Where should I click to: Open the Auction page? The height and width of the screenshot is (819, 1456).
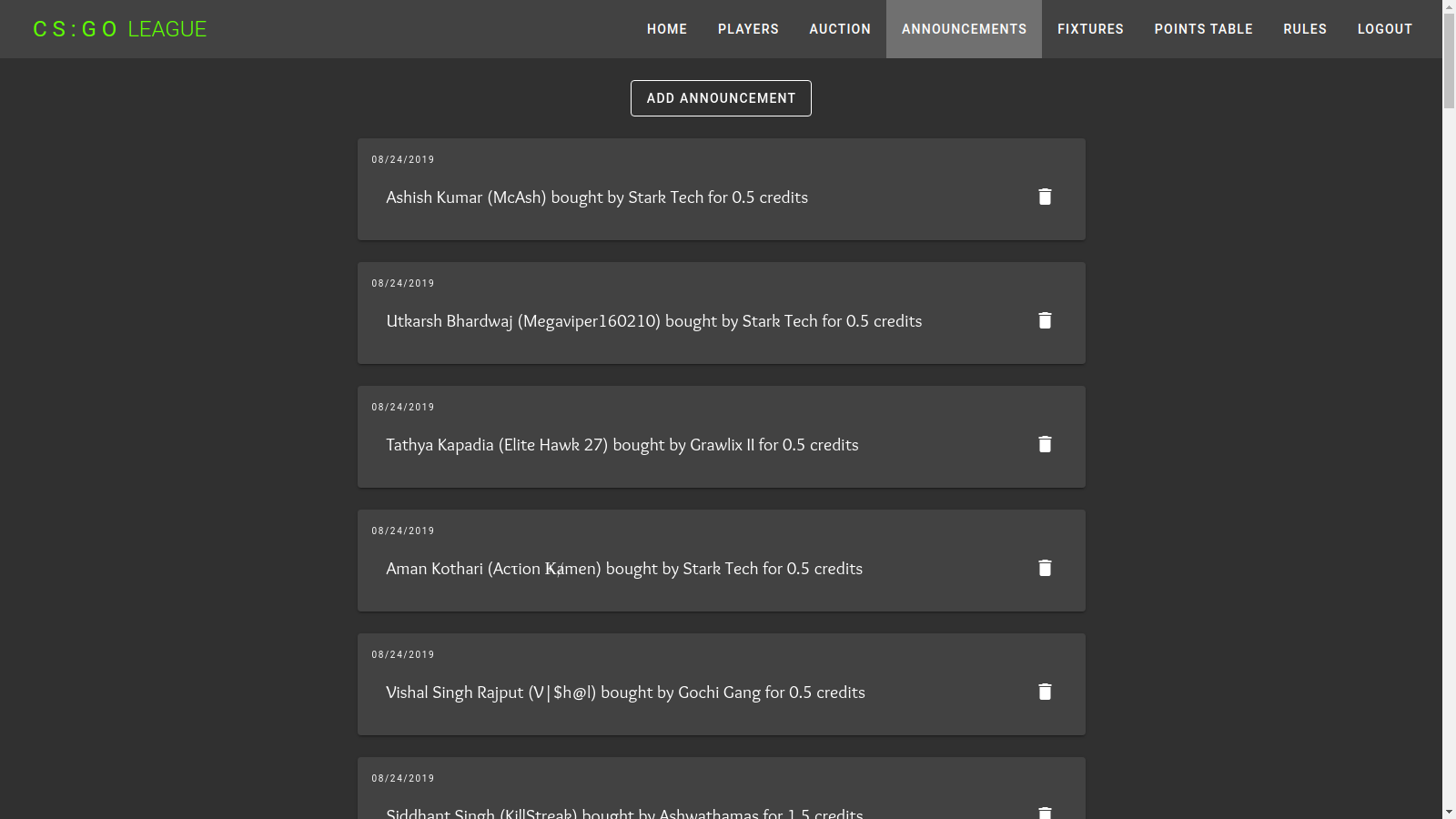click(x=840, y=29)
